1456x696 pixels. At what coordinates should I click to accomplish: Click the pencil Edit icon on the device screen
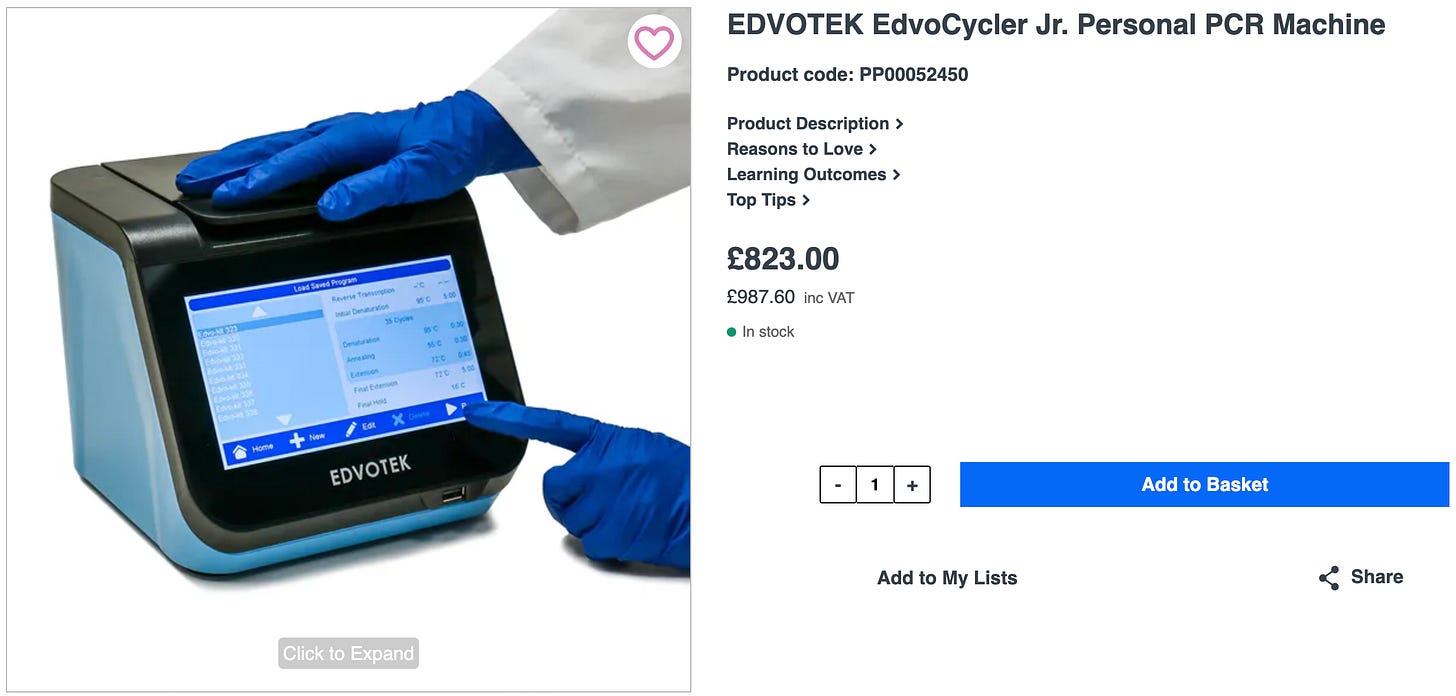pyautogui.click(x=351, y=429)
